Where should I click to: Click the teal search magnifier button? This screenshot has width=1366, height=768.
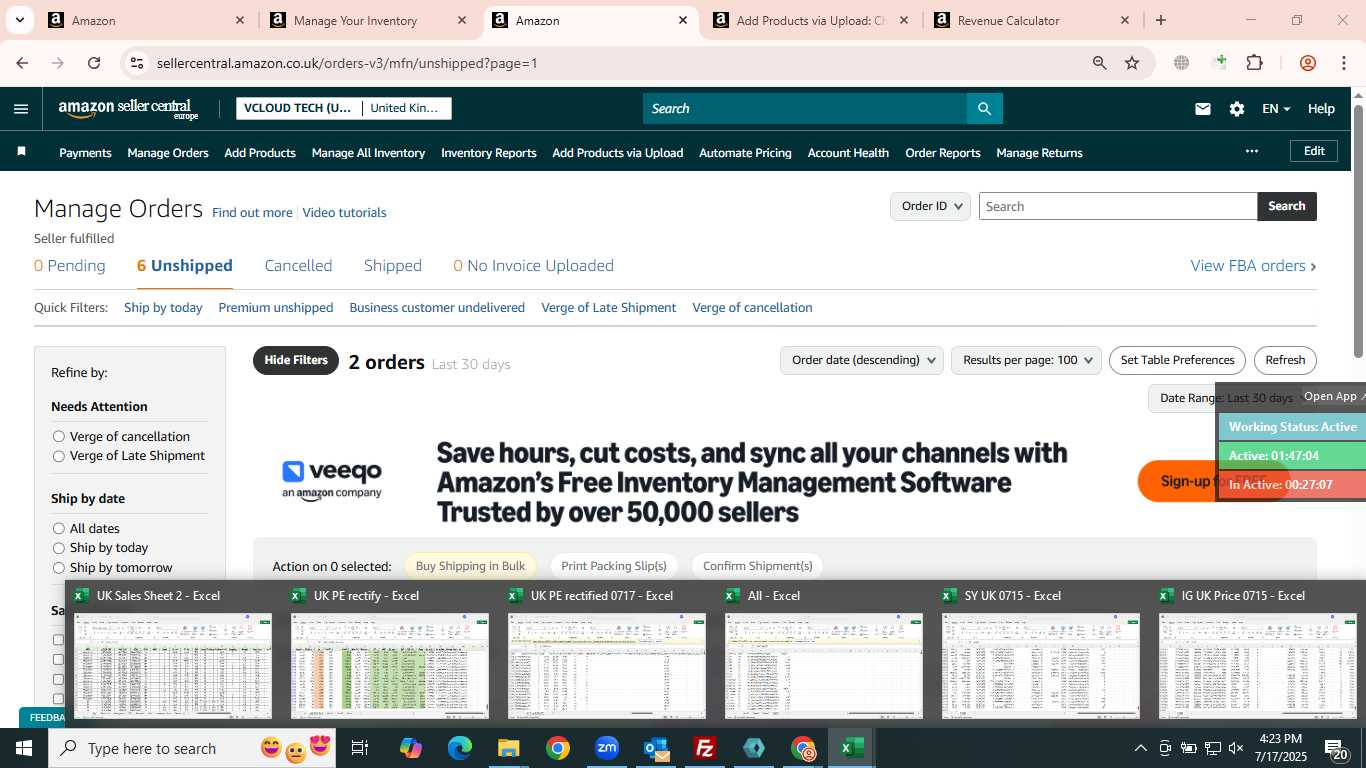(x=984, y=108)
